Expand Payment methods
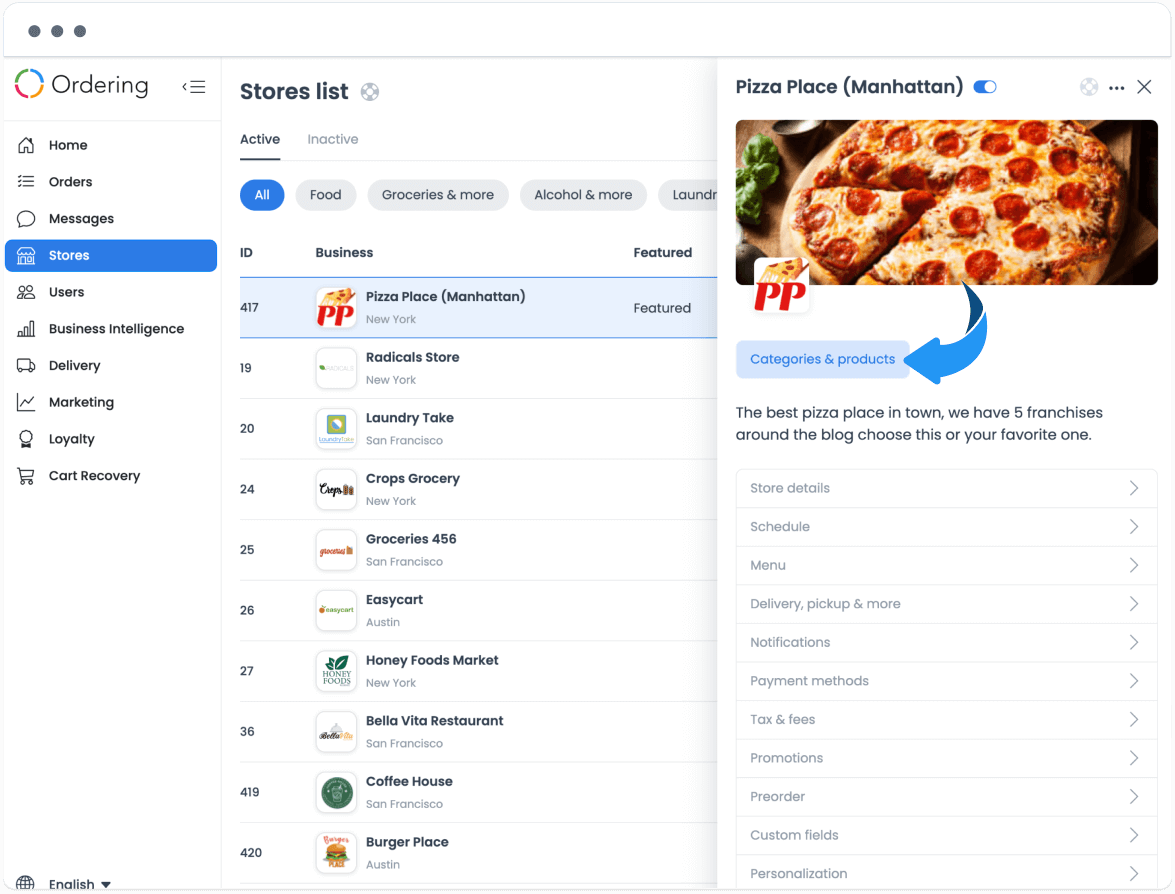1175x894 pixels. (x=946, y=681)
